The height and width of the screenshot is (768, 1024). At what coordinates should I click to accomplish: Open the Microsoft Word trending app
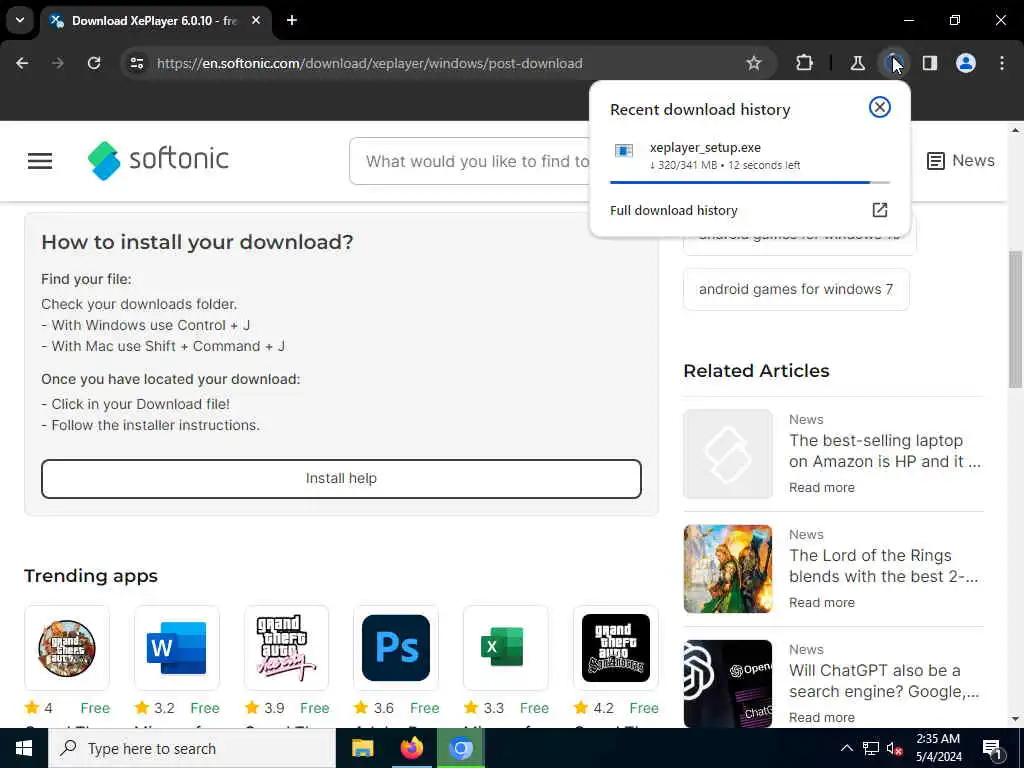pyautogui.click(x=176, y=648)
